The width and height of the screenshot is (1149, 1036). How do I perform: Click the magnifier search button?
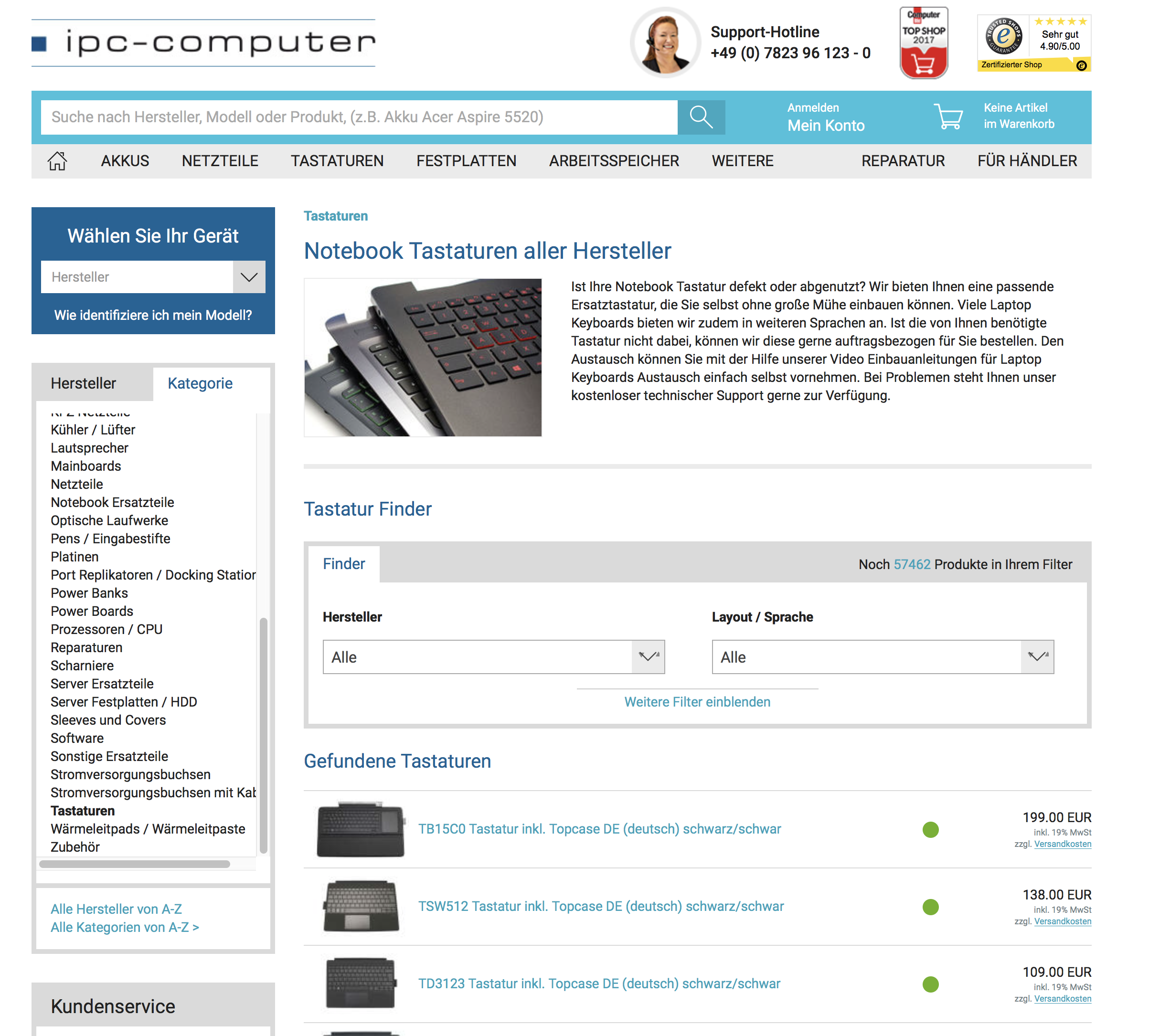tap(701, 117)
